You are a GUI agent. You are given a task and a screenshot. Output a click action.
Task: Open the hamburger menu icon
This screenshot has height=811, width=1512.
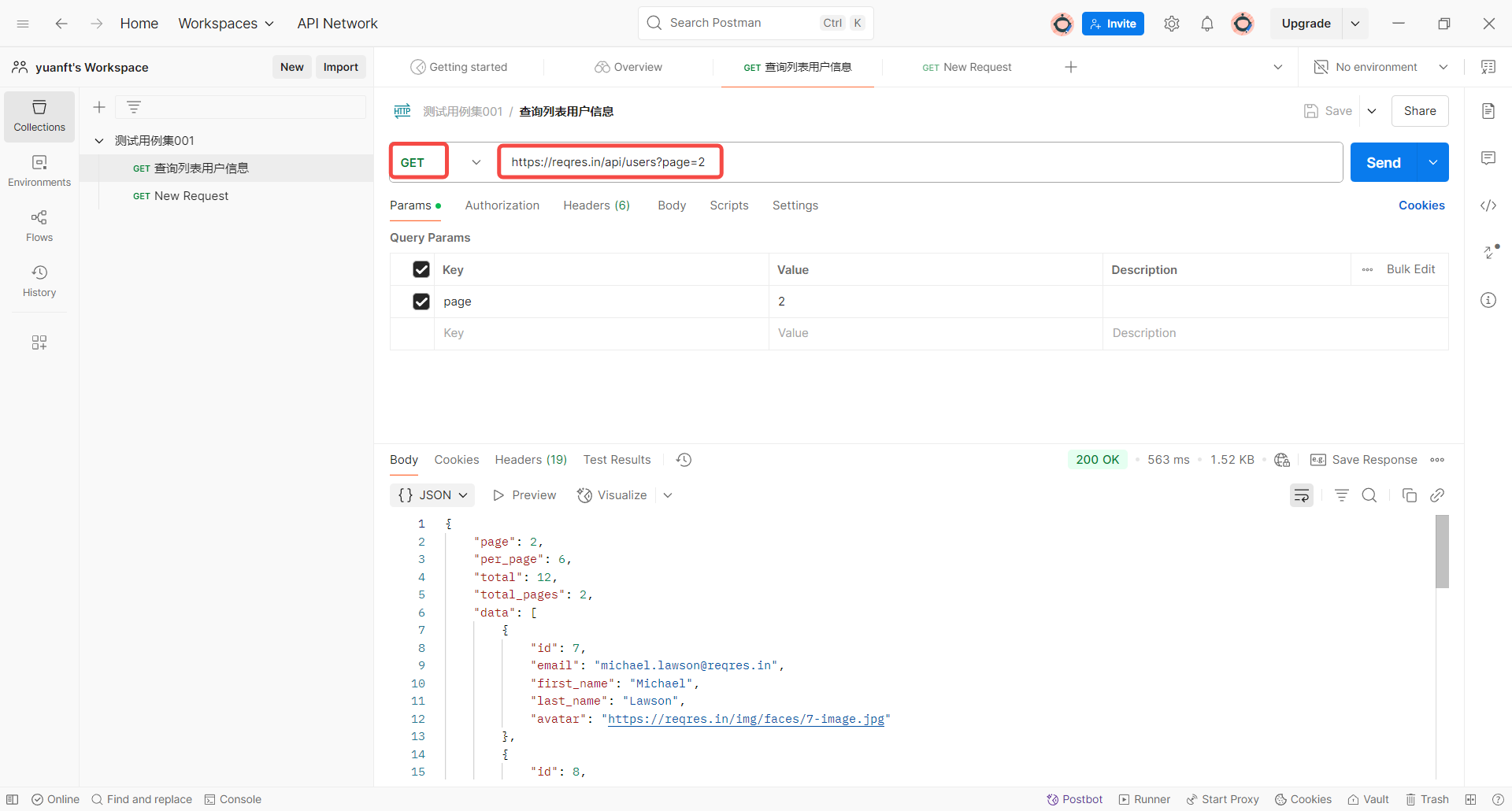click(23, 24)
